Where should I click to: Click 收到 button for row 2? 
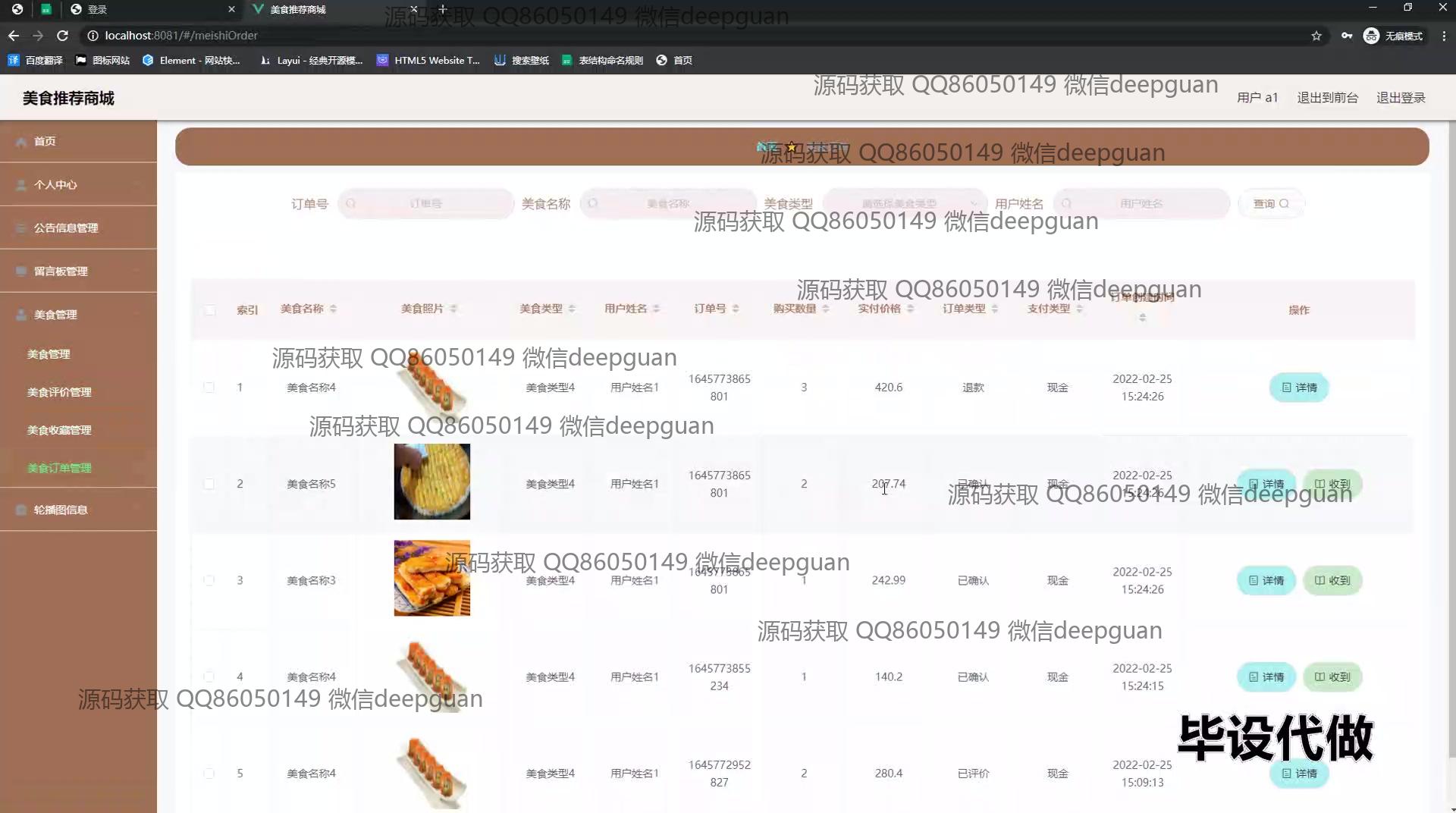[1332, 484]
